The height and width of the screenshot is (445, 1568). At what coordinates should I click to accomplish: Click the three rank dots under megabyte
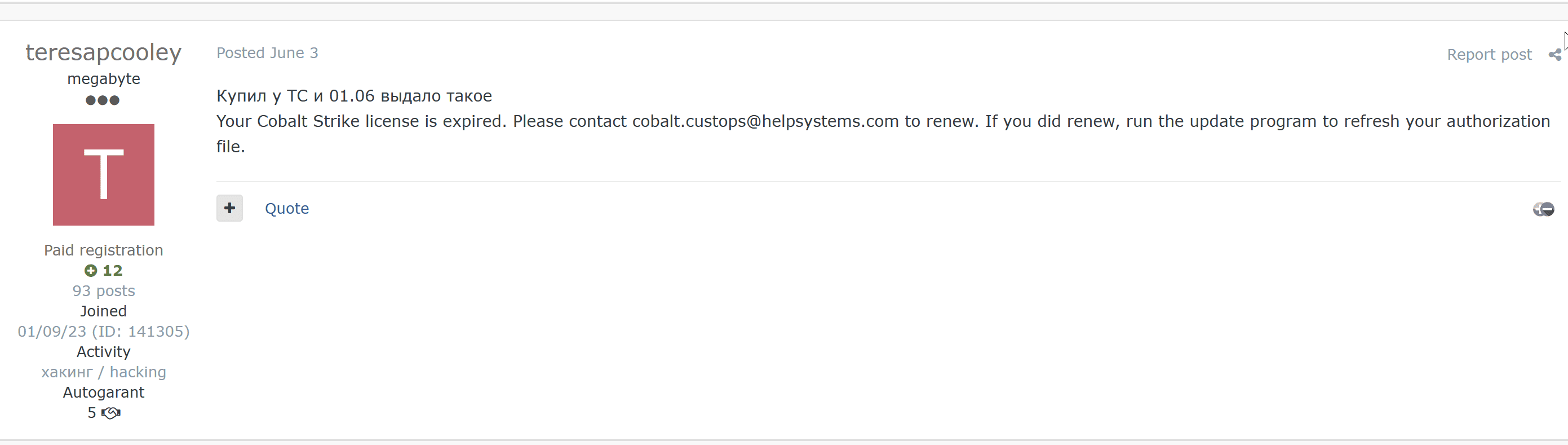tap(103, 100)
